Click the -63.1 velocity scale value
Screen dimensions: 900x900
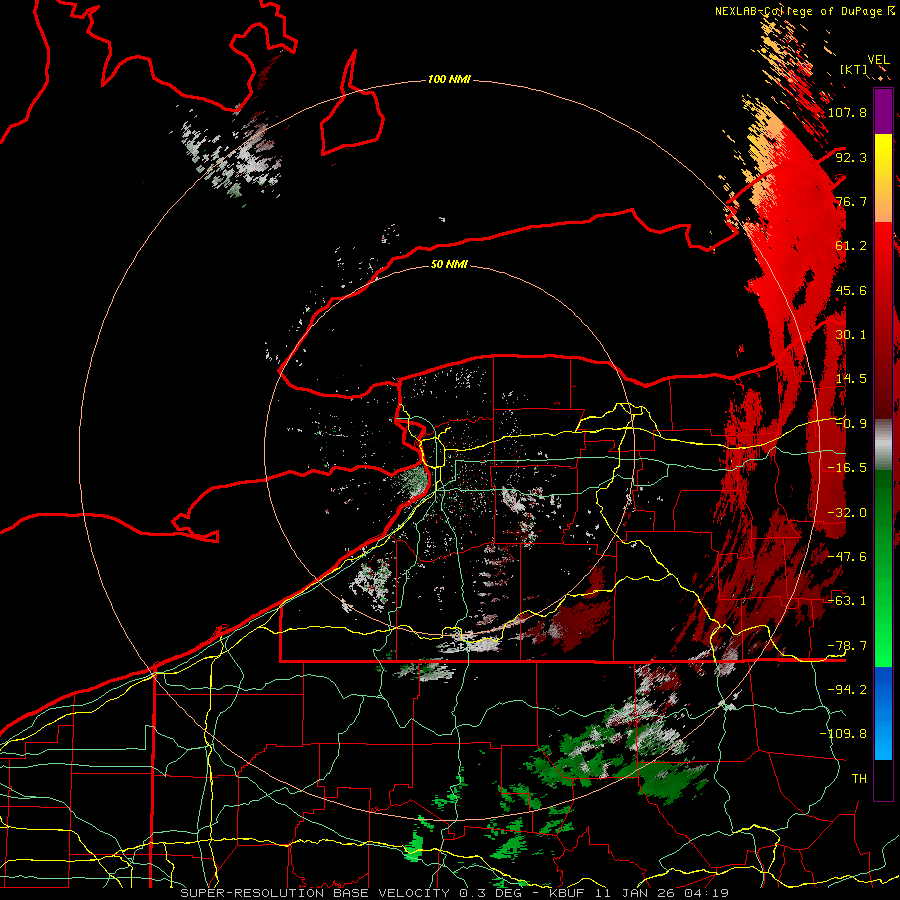point(847,601)
